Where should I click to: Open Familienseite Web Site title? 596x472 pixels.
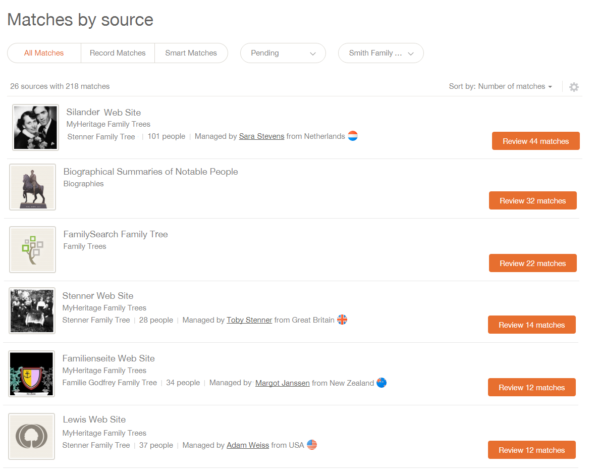[x=108, y=358]
